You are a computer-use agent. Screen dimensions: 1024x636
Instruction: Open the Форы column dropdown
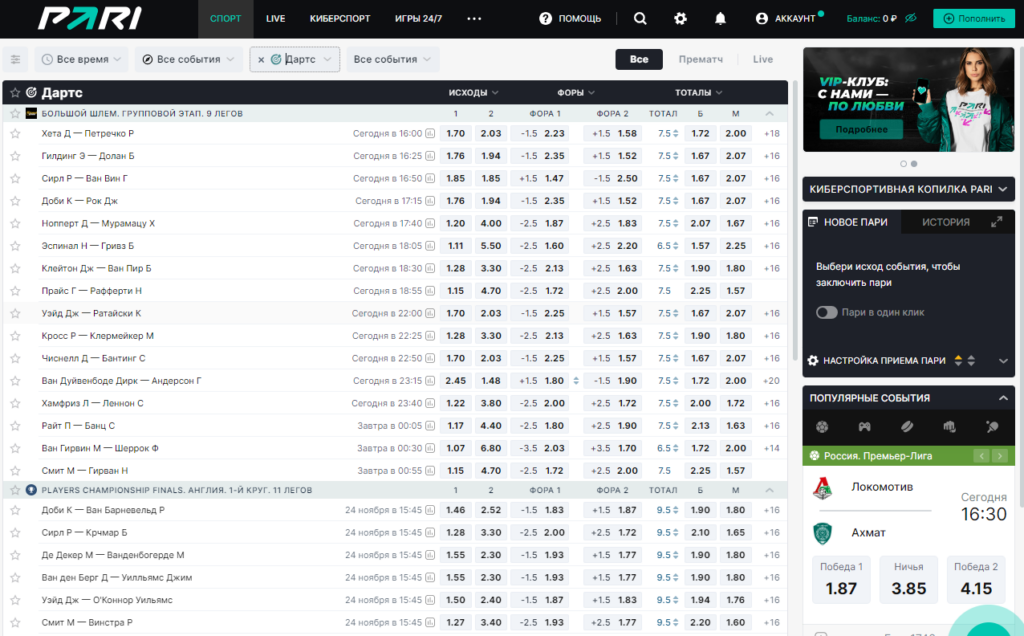(576, 93)
